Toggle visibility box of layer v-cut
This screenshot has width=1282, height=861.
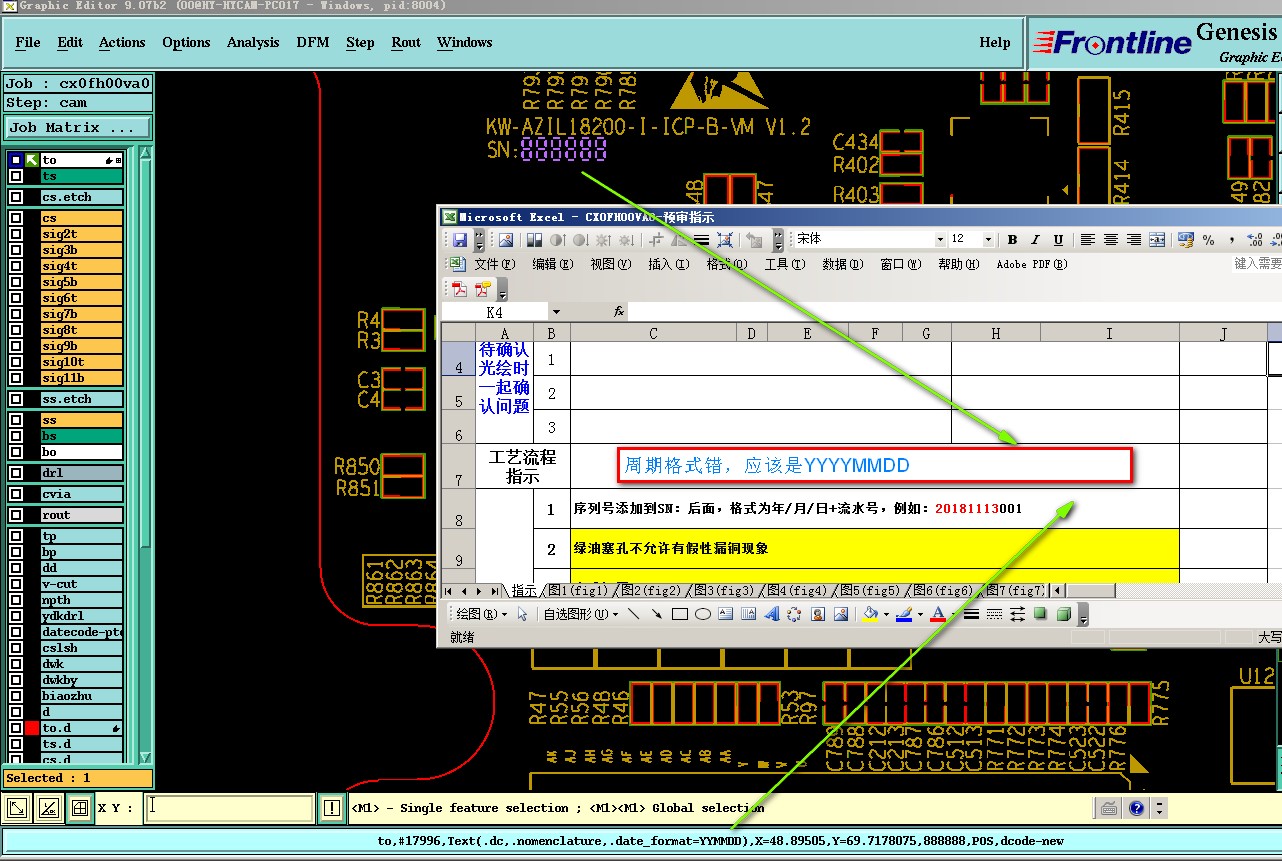16,584
